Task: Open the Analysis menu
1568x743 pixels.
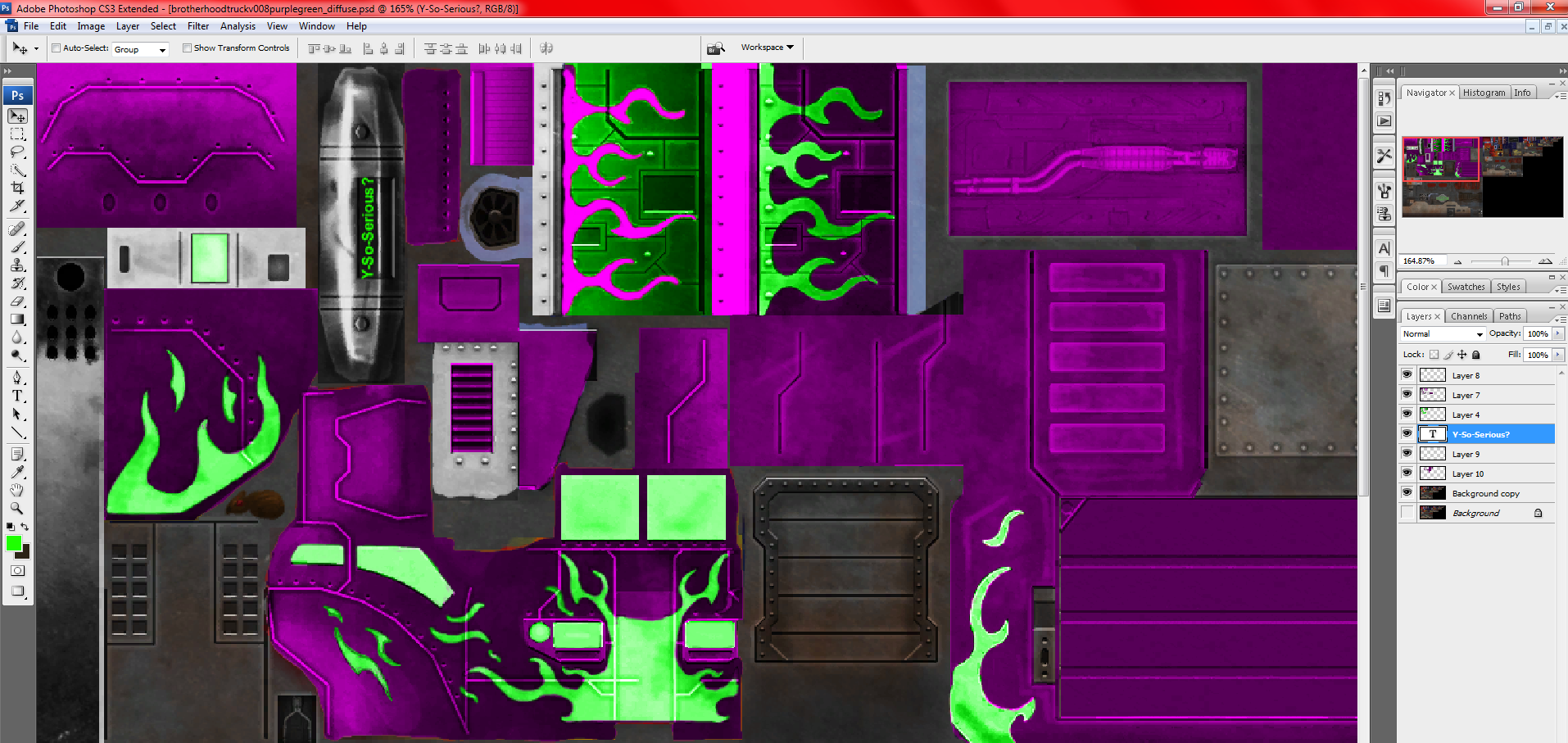Action: coord(238,26)
